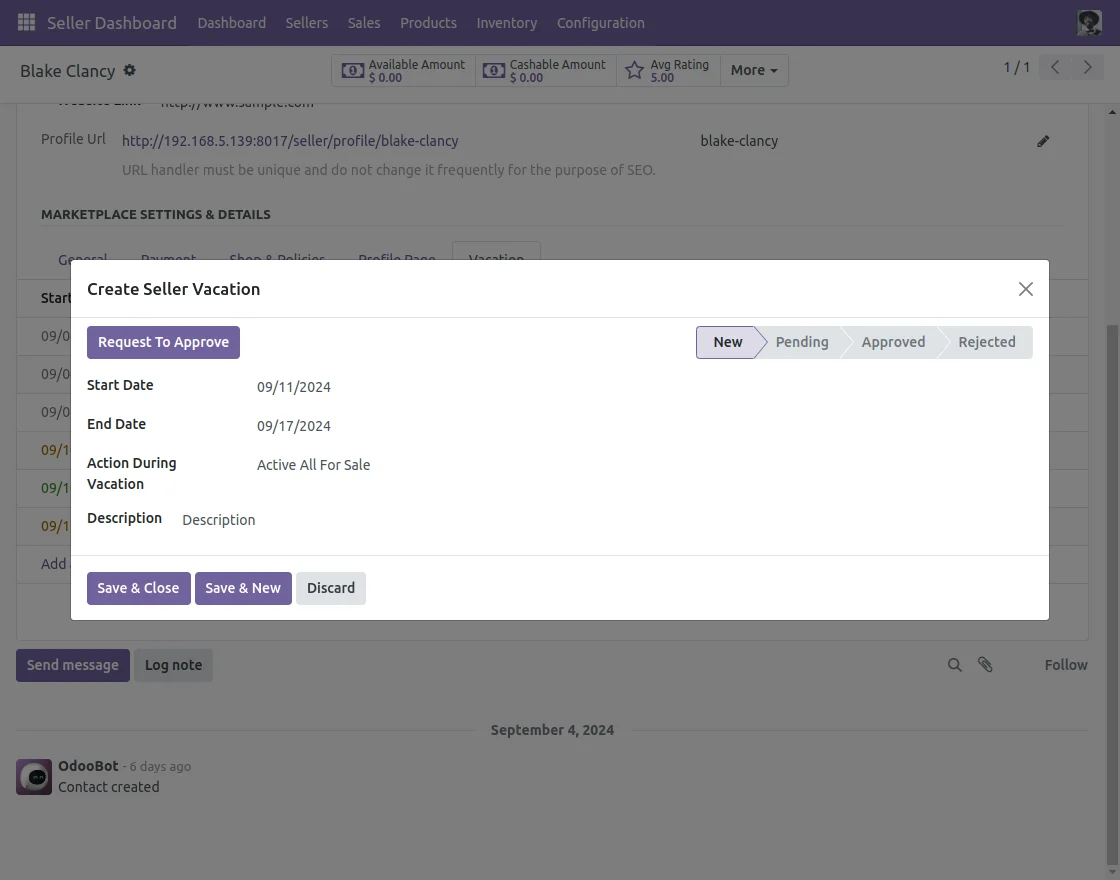Go to next record arrow
1120x880 pixels.
point(1086,67)
